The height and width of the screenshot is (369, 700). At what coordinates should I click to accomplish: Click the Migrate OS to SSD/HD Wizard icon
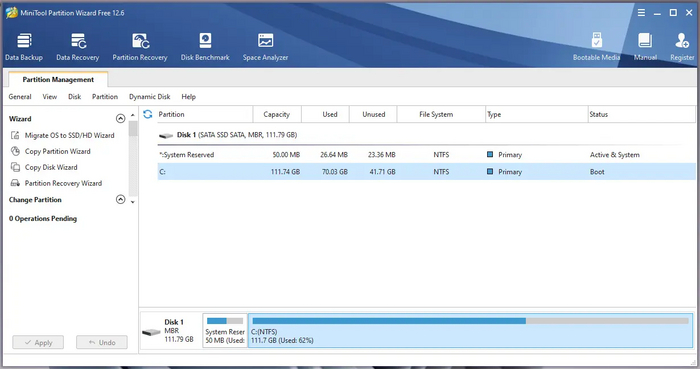(x=15, y=135)
